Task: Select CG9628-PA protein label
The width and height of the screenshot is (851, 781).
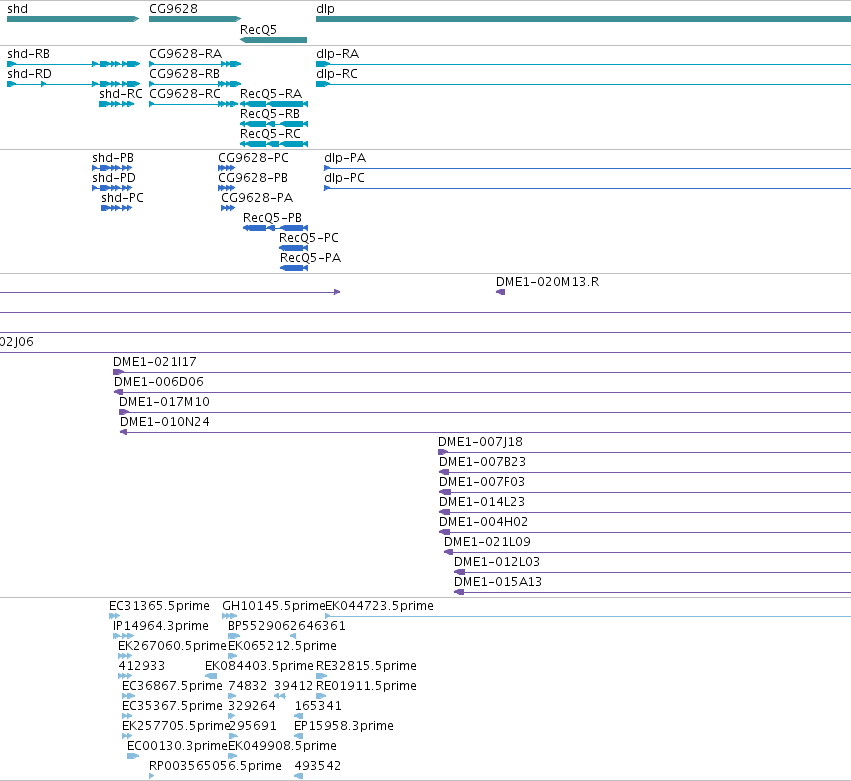Action: coord(257,198)
